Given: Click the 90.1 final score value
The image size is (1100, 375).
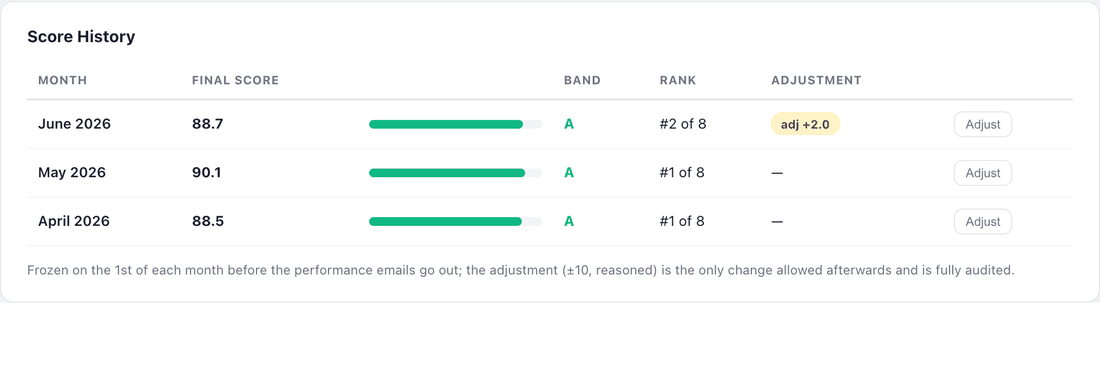Looking at the screenshot, I should 206,172.
